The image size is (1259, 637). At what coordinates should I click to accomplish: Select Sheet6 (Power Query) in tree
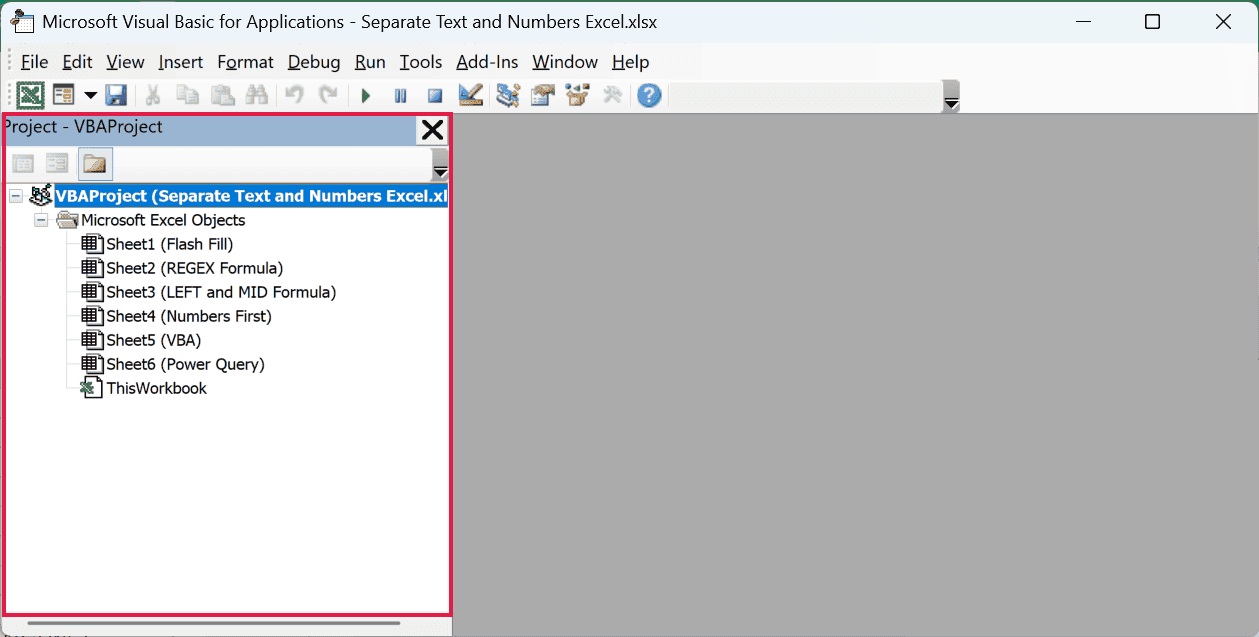186,364
